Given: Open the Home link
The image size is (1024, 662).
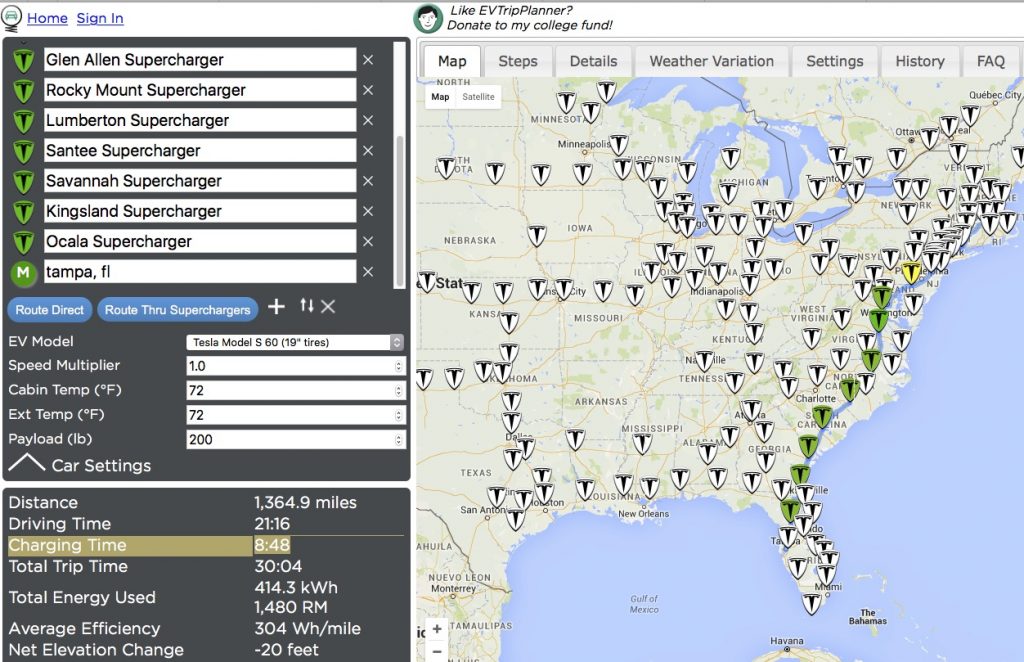Looking at the screenshot, I should point(47,18).
